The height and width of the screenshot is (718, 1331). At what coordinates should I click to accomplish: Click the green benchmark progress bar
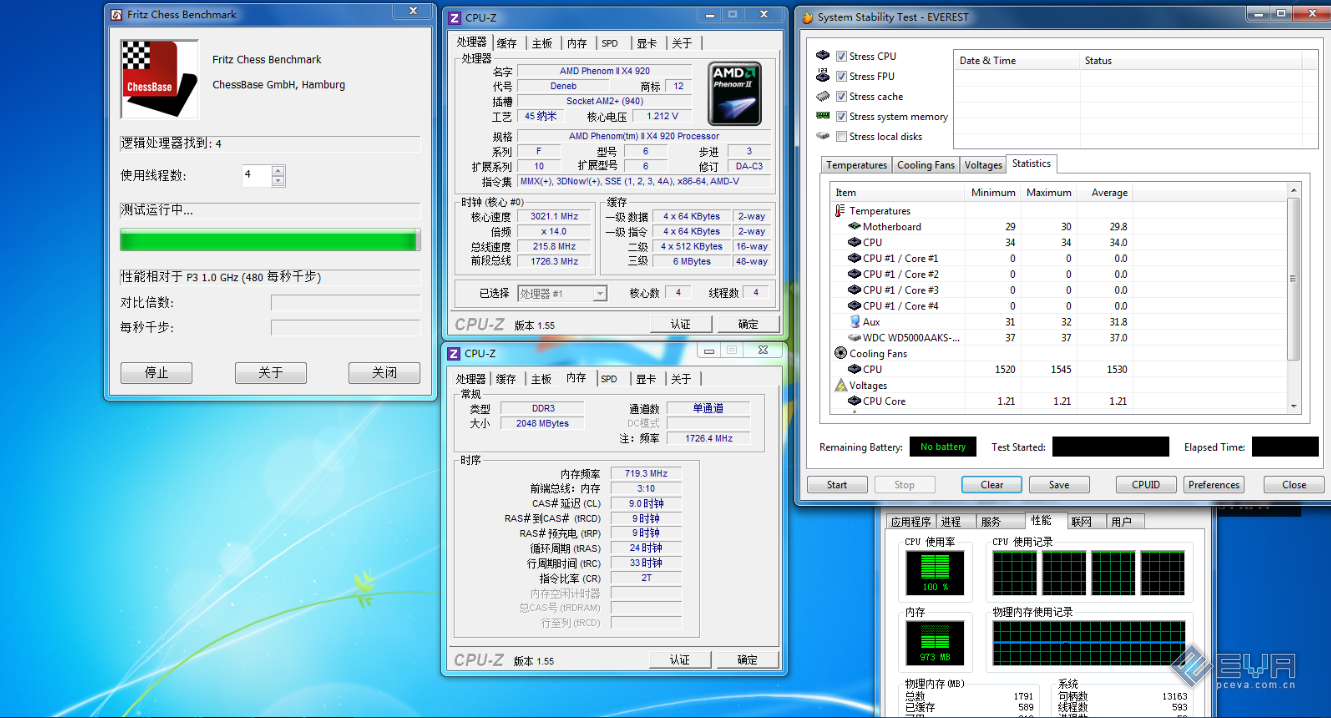[x=268, y=240]
